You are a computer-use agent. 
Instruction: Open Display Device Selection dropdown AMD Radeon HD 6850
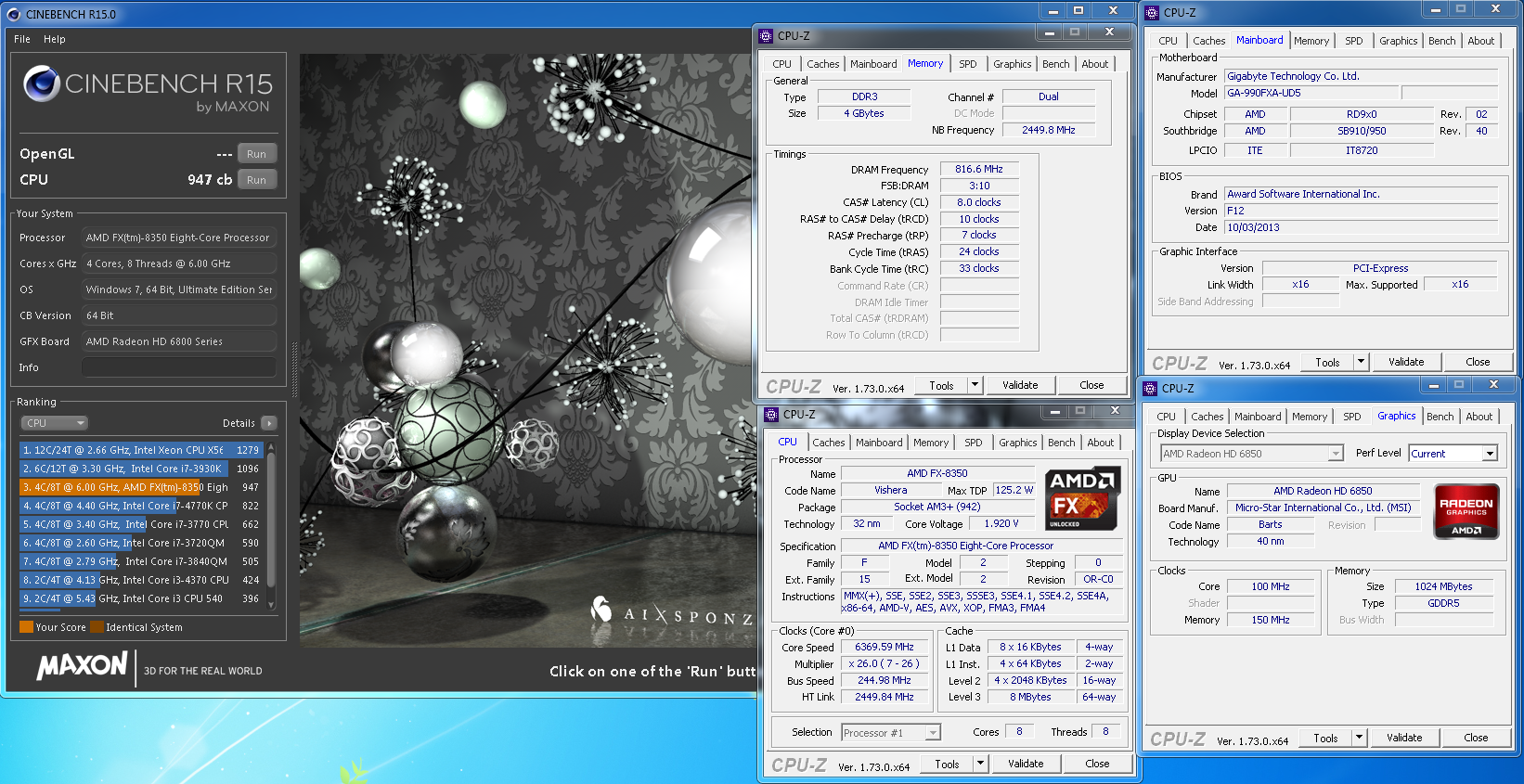1252,454
